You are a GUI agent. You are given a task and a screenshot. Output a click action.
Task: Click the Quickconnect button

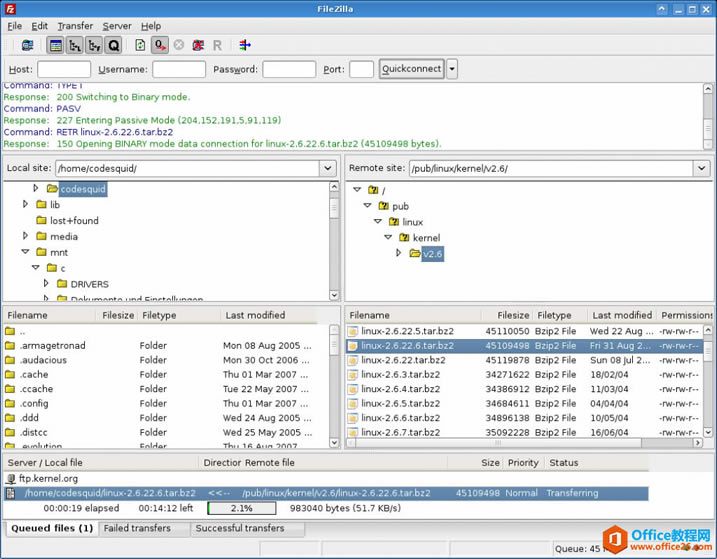click(x=412, y=69)
